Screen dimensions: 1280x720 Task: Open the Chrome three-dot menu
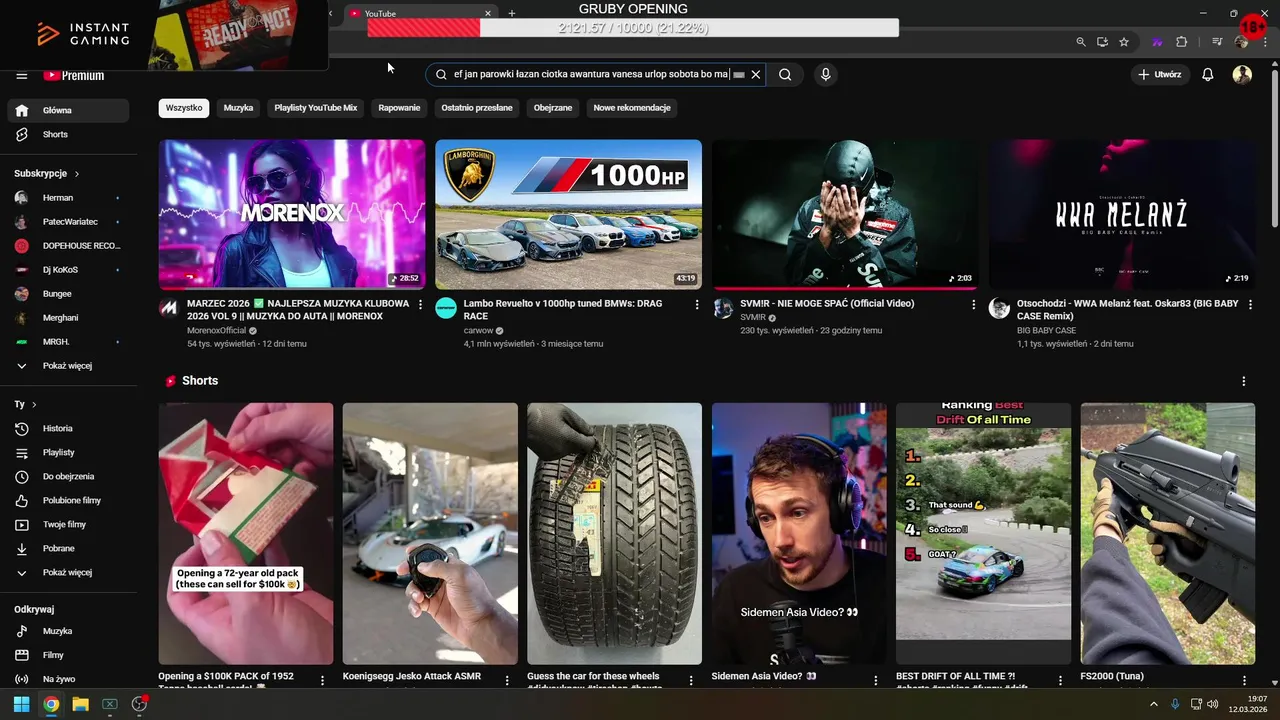coord(1263,42)
